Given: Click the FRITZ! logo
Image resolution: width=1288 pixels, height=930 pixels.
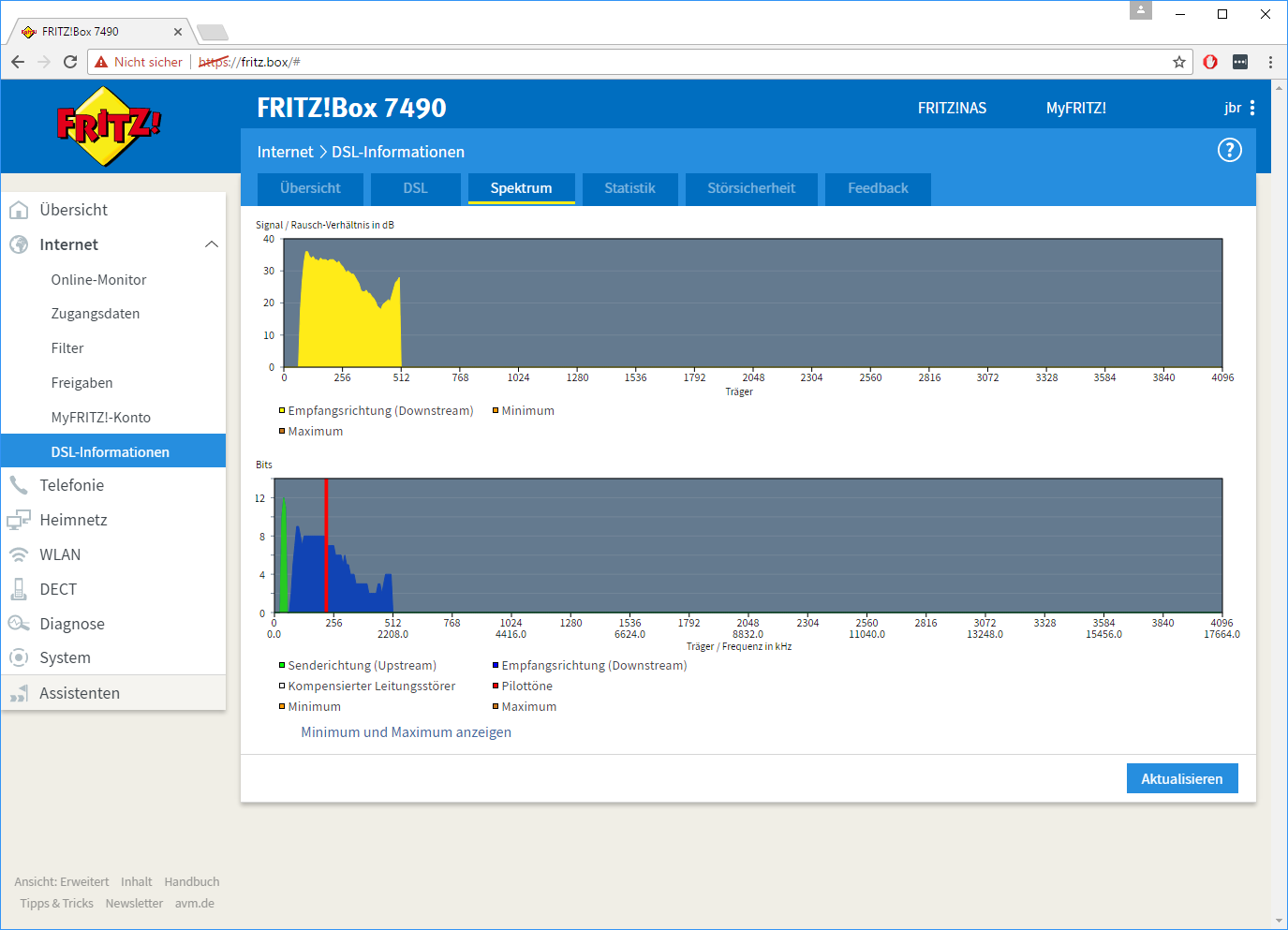Looking at the screenshot, I should pos(109,125).
